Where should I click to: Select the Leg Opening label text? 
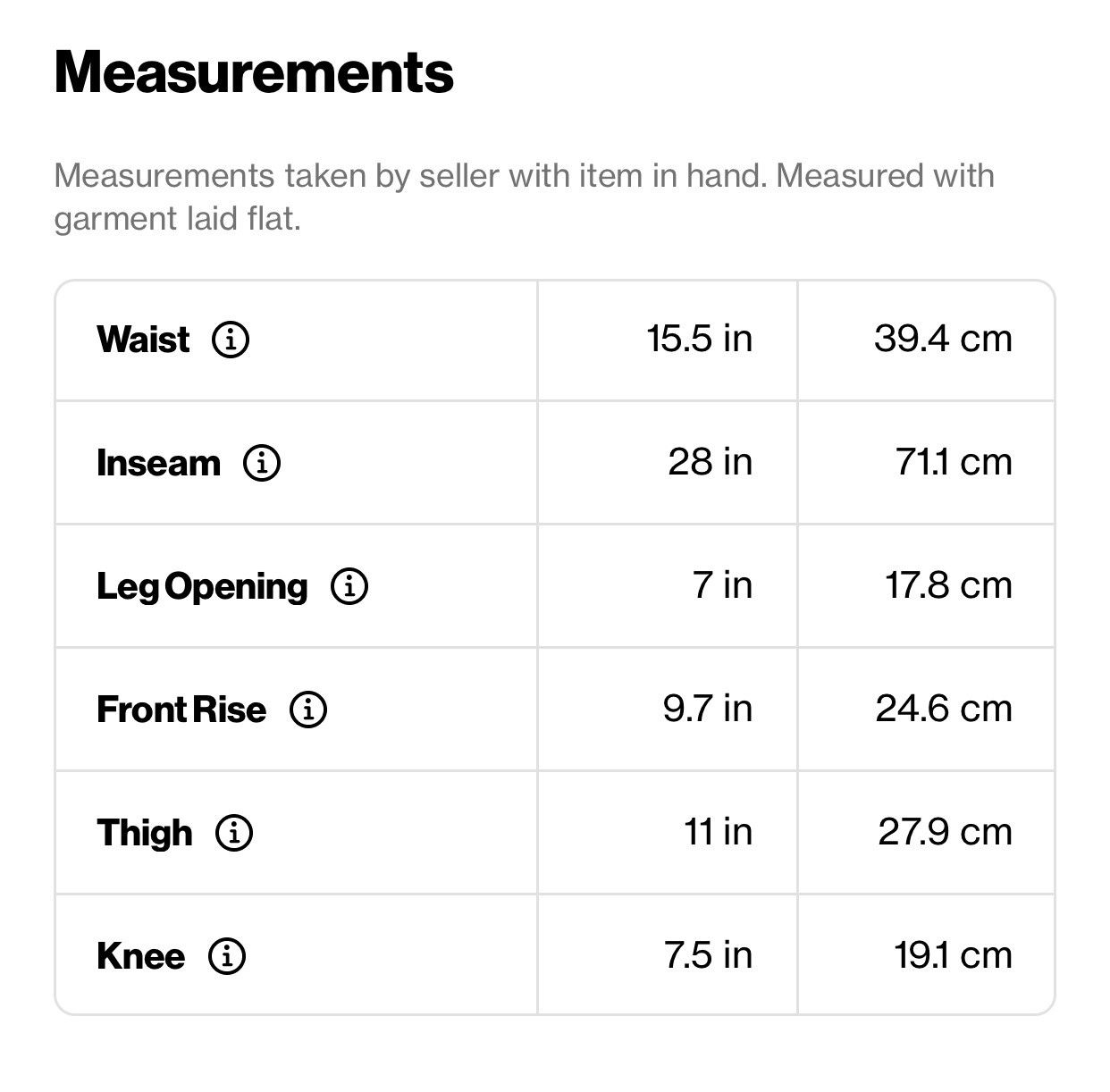point(202,587)
